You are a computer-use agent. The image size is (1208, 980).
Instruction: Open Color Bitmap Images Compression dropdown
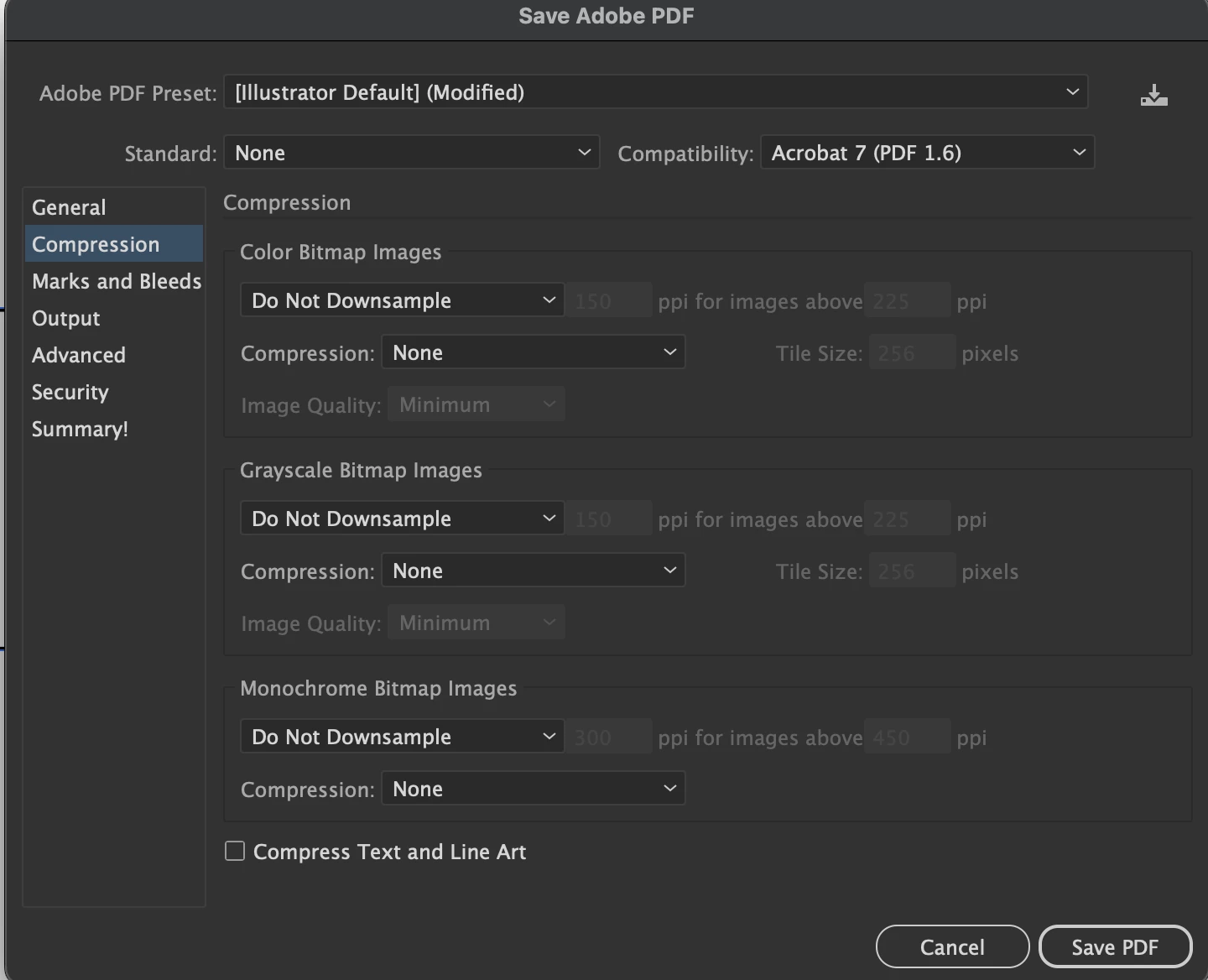point(534,352)
